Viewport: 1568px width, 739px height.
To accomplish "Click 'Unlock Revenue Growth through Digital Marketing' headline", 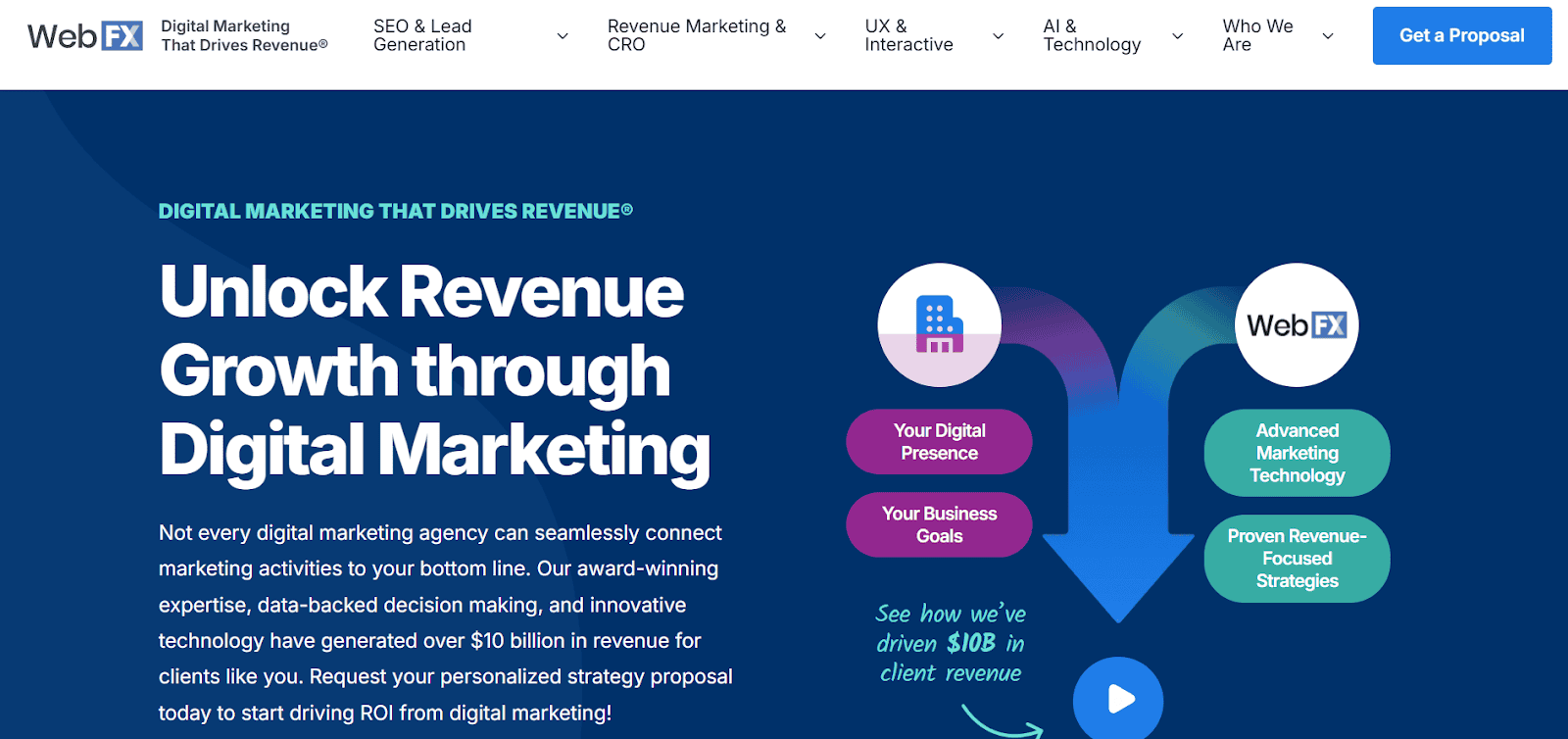I will [435, 371].
